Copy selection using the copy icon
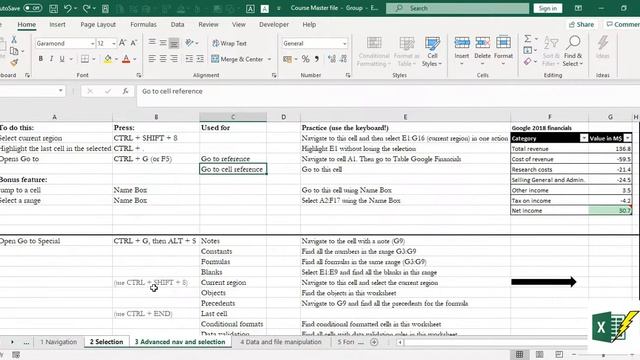640x360 pixels. point(14,51)
